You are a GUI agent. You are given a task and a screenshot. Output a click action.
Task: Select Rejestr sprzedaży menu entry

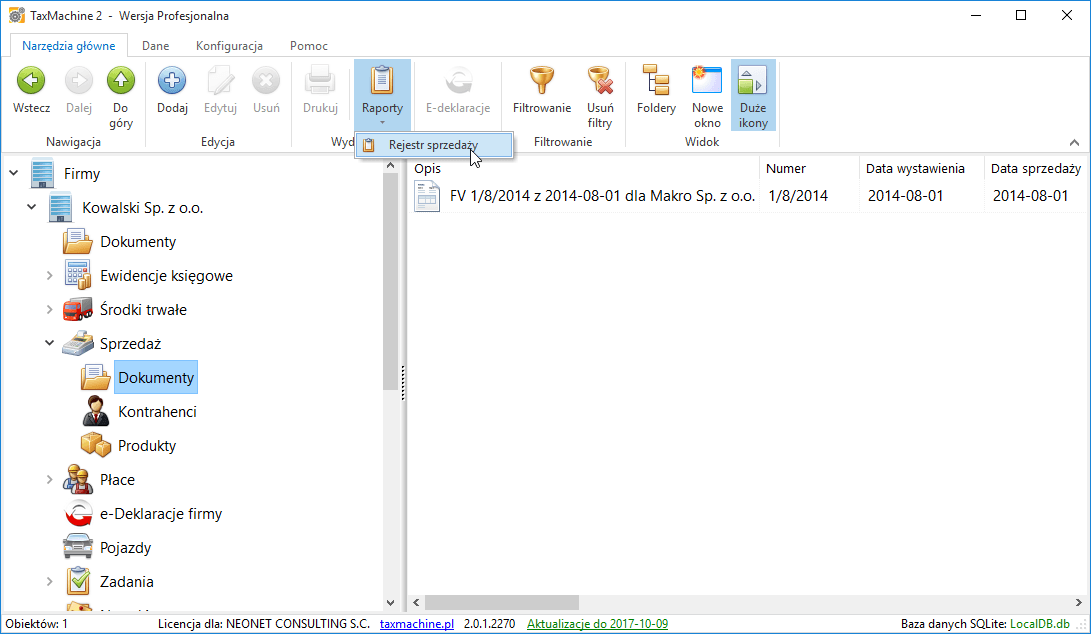433,145
